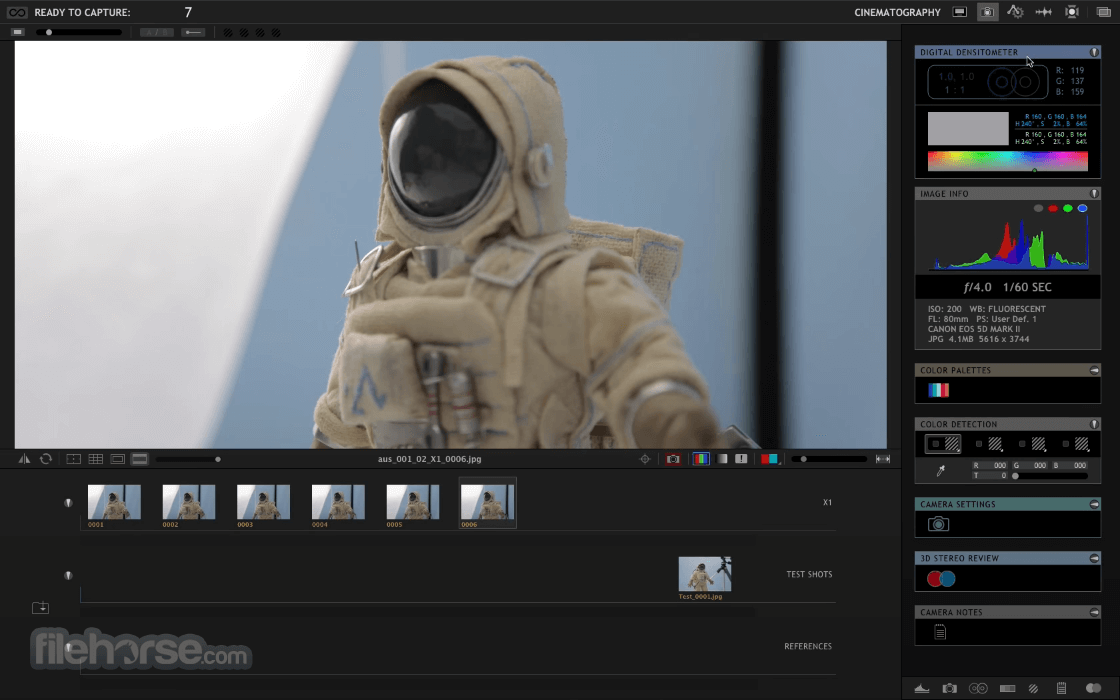This screenshot has width=1120, height=700.
Task: Open the X-Sheet workspace icon with gear shape
Action: click(x=1015, y=12)
